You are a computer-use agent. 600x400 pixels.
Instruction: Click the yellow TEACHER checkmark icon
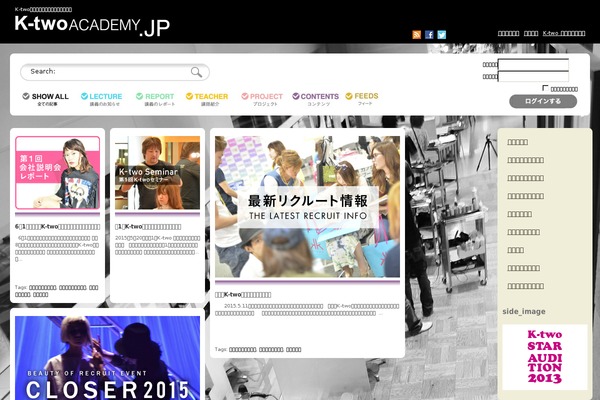(189, 96)
